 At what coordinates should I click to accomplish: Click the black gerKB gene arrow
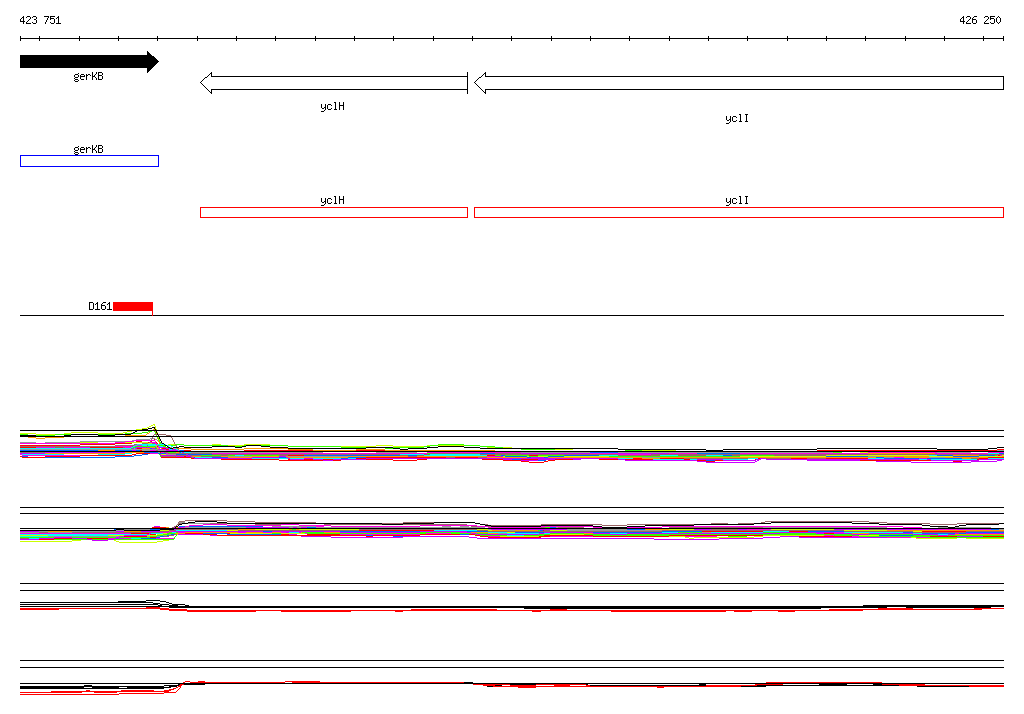click(x=89, y=62)
